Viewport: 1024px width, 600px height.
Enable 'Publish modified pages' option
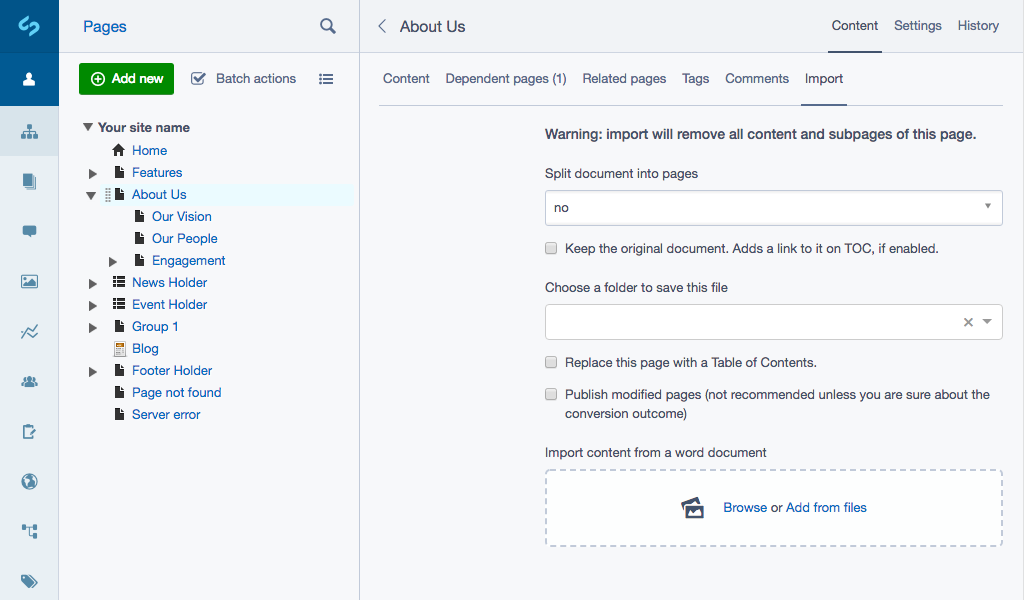click(x=551, y=394)
